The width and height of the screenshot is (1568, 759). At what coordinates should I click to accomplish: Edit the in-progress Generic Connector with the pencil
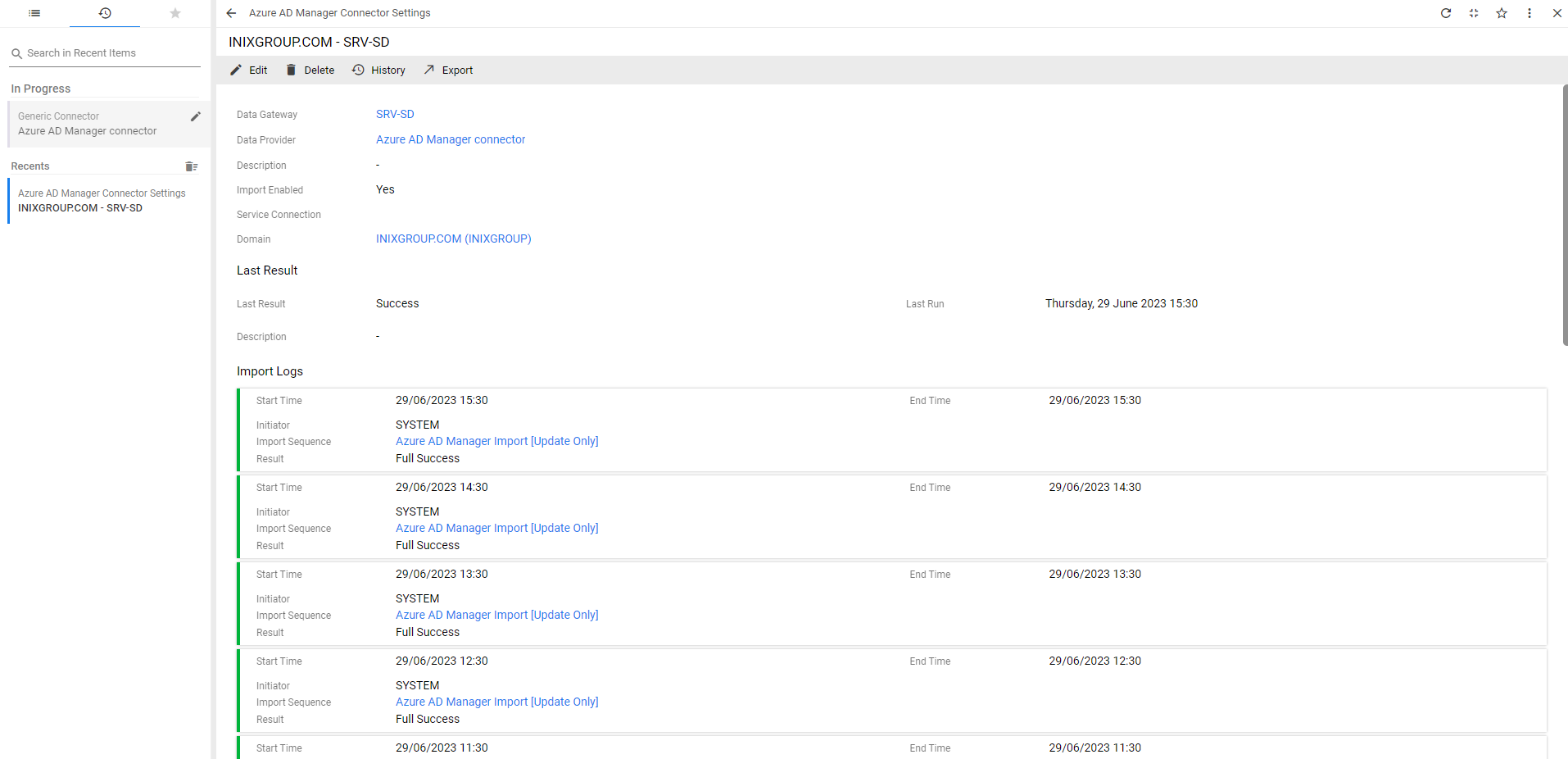pos(195,116)
